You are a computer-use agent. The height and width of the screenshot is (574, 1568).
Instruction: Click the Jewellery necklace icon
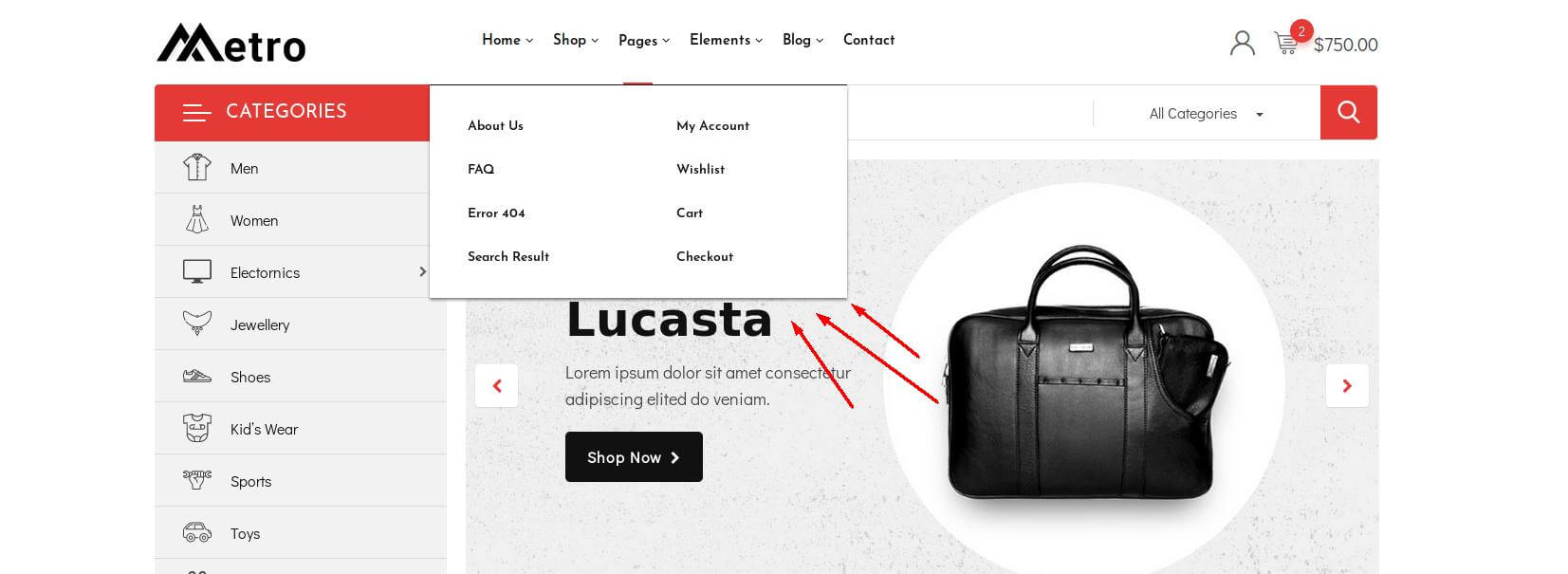coord(197,324)
